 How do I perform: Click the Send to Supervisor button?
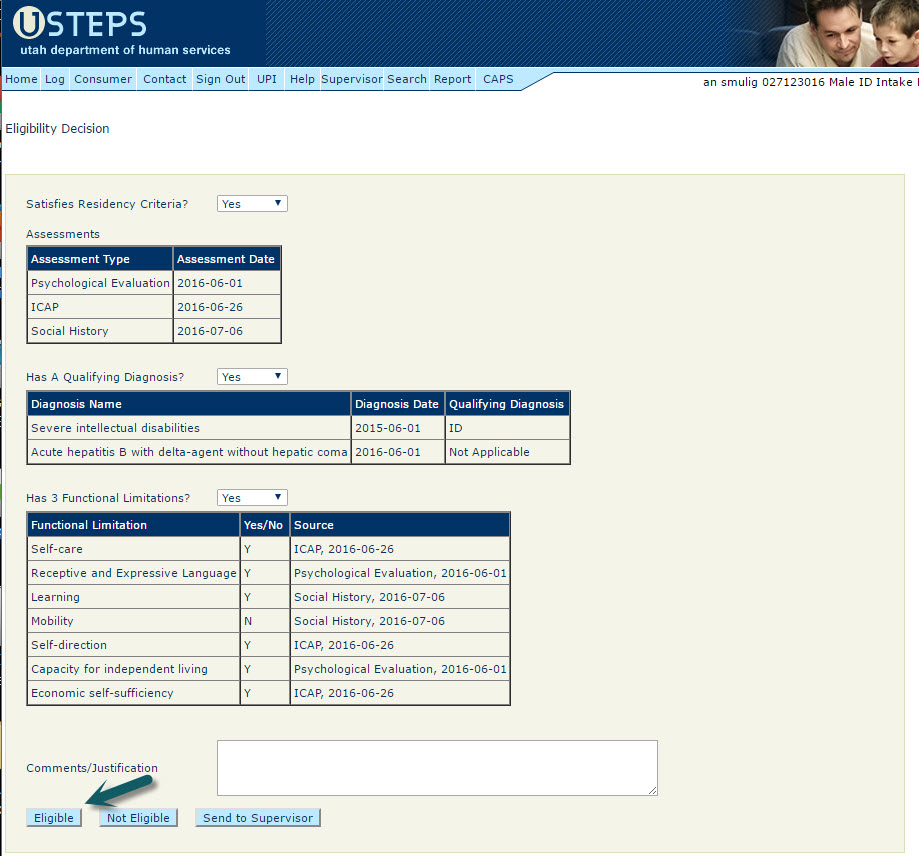[x=258, y=818]
